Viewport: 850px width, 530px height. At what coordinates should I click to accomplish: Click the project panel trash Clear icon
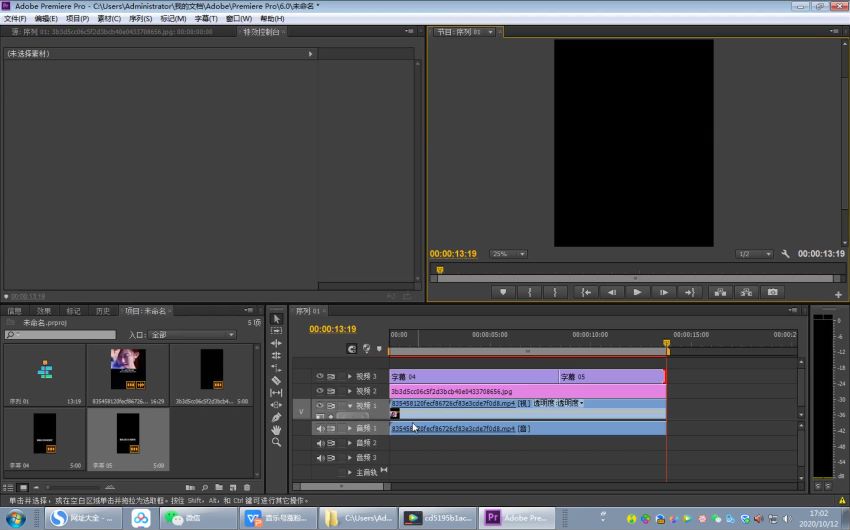pyautogui.click(x=247, y=488)
